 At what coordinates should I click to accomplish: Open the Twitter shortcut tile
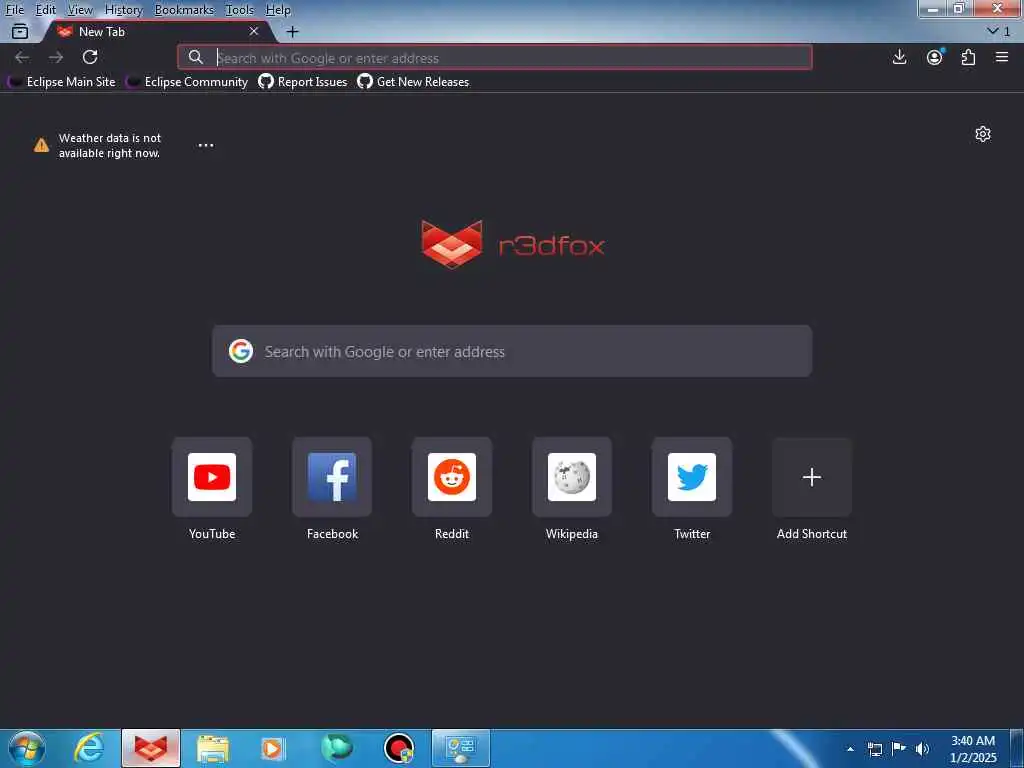click(x=692, y=477)
